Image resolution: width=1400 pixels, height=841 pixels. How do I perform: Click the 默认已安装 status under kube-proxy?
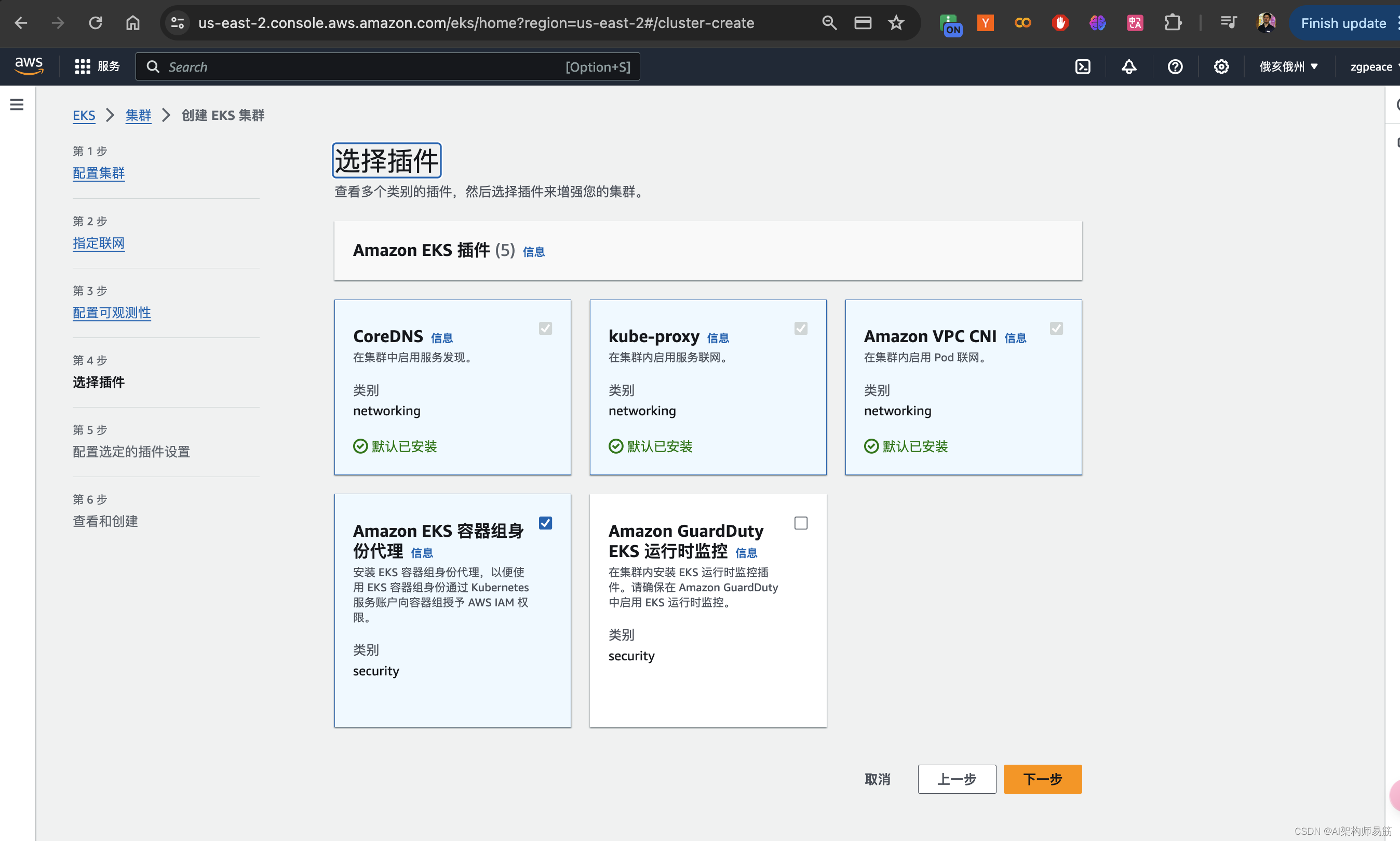(651, 446)
